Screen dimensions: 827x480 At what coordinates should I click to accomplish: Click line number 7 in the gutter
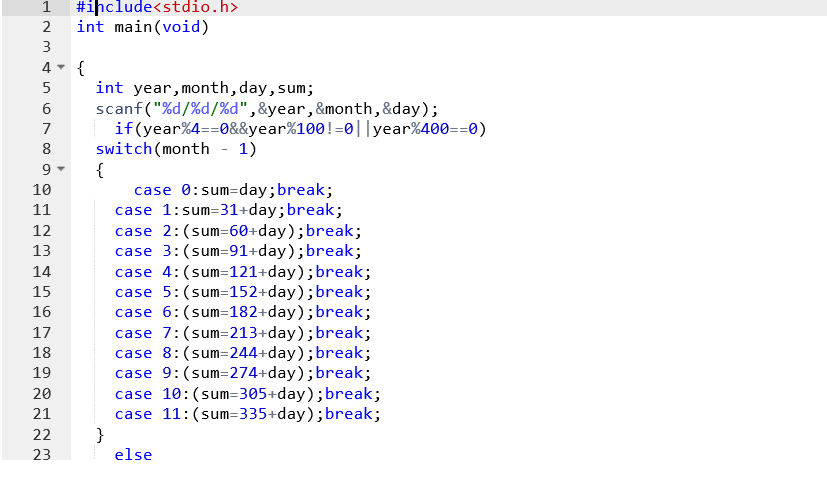[46, 129]
